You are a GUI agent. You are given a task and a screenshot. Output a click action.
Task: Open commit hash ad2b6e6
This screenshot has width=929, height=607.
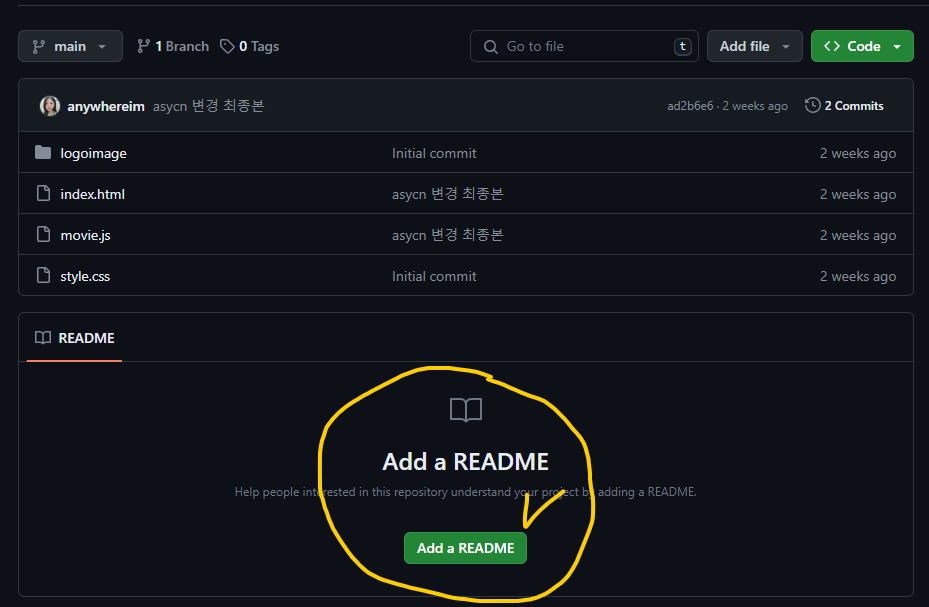pyautogui.click(x=690, y=106)
